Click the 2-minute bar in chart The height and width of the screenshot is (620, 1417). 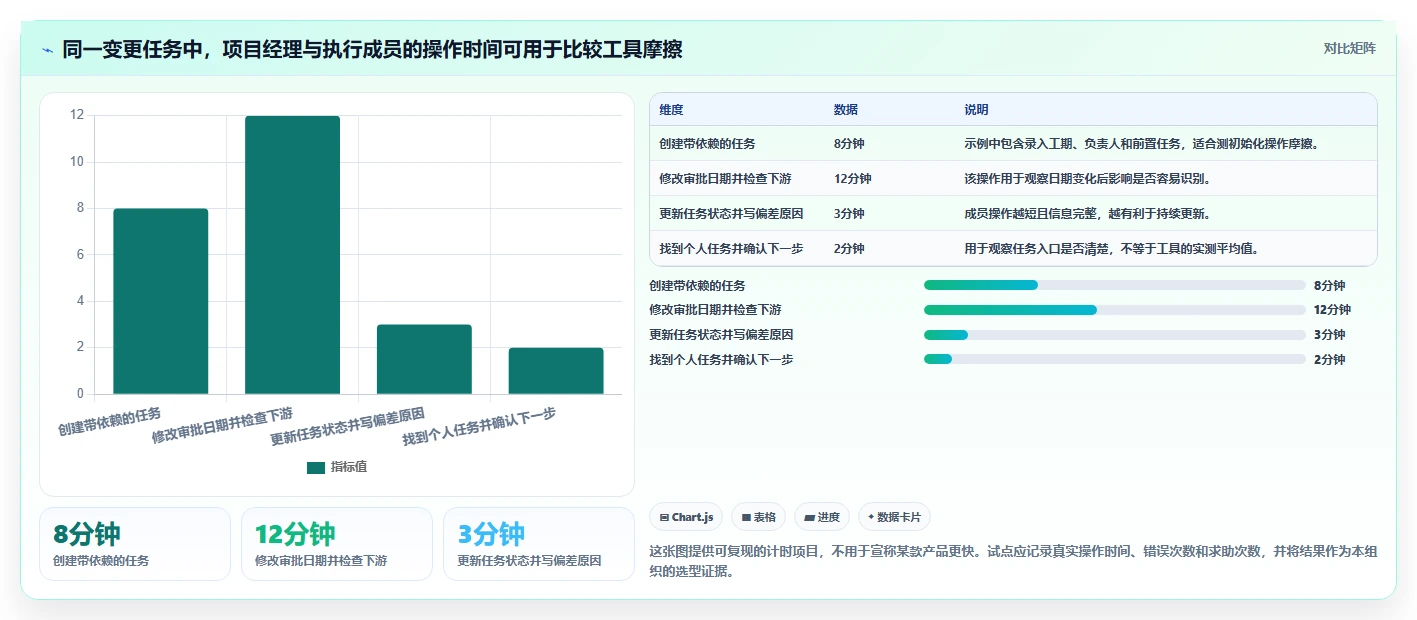556,371
